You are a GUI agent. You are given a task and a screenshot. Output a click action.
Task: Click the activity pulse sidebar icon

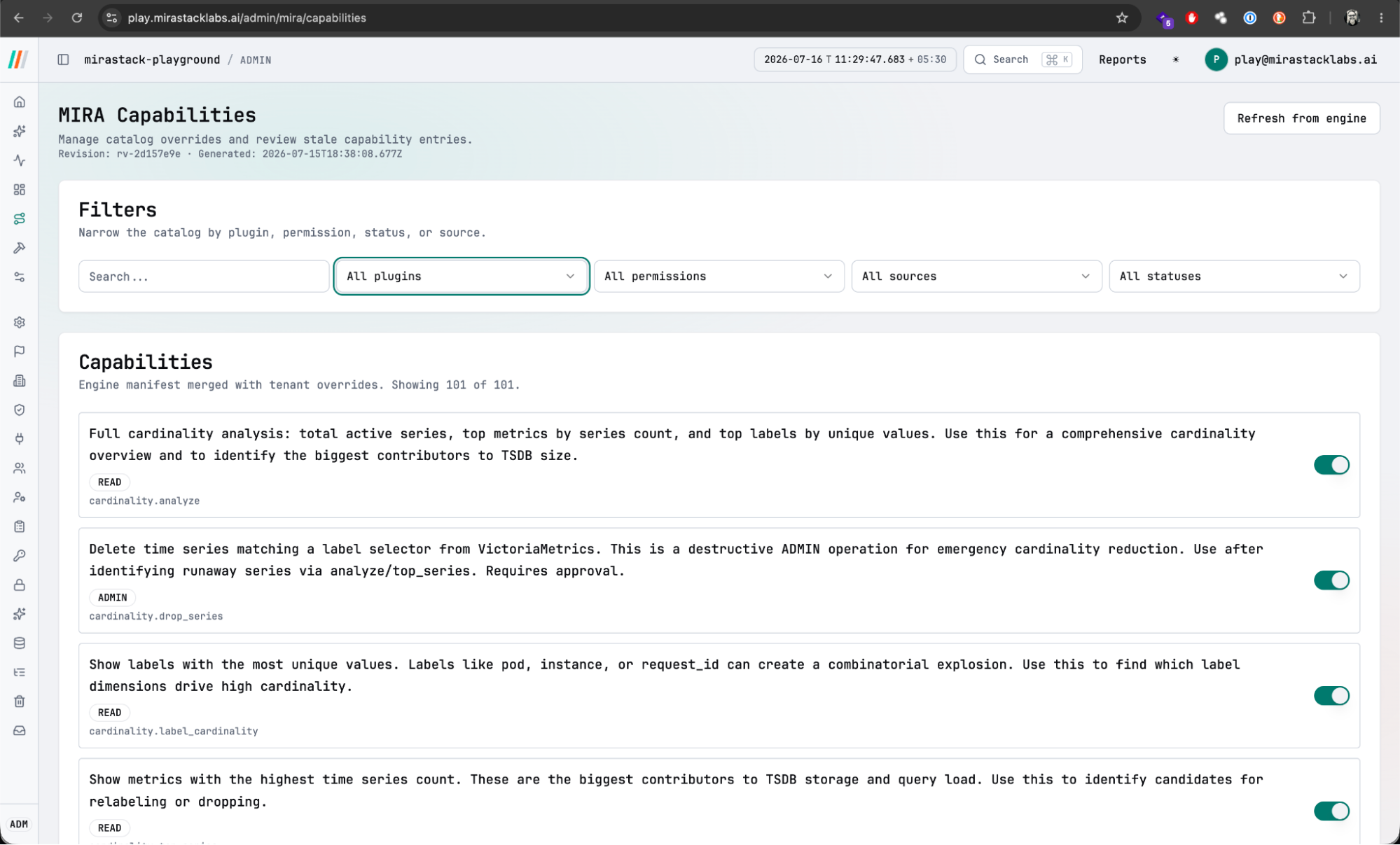20,160
